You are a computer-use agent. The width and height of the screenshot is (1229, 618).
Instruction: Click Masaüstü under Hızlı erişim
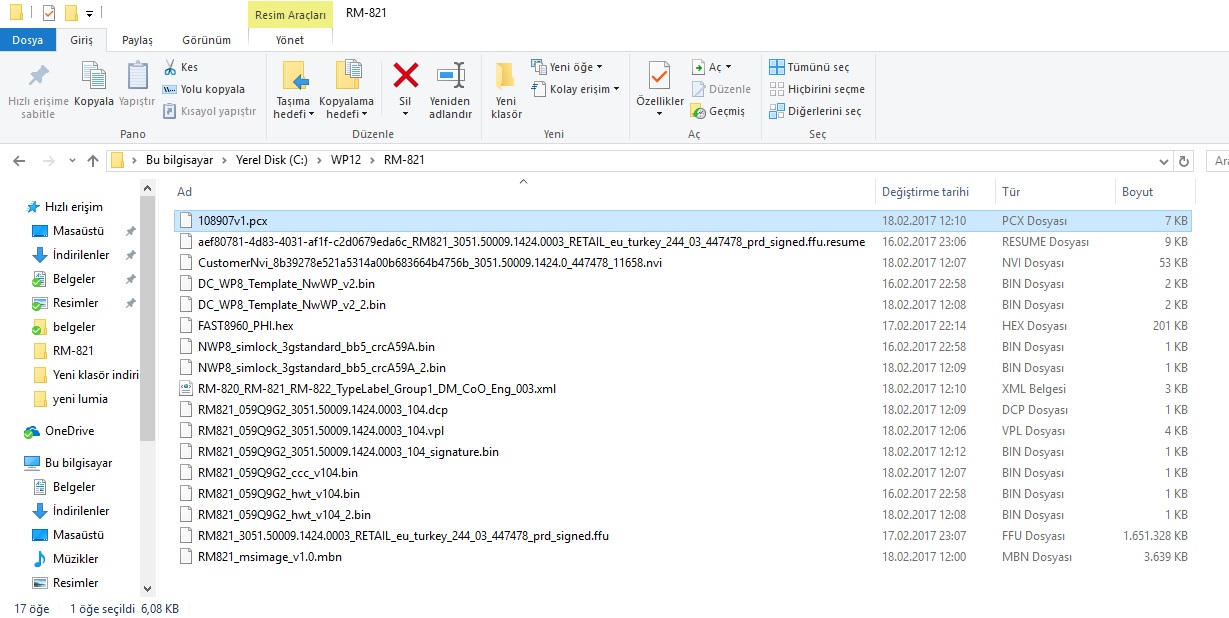(67, 231)
